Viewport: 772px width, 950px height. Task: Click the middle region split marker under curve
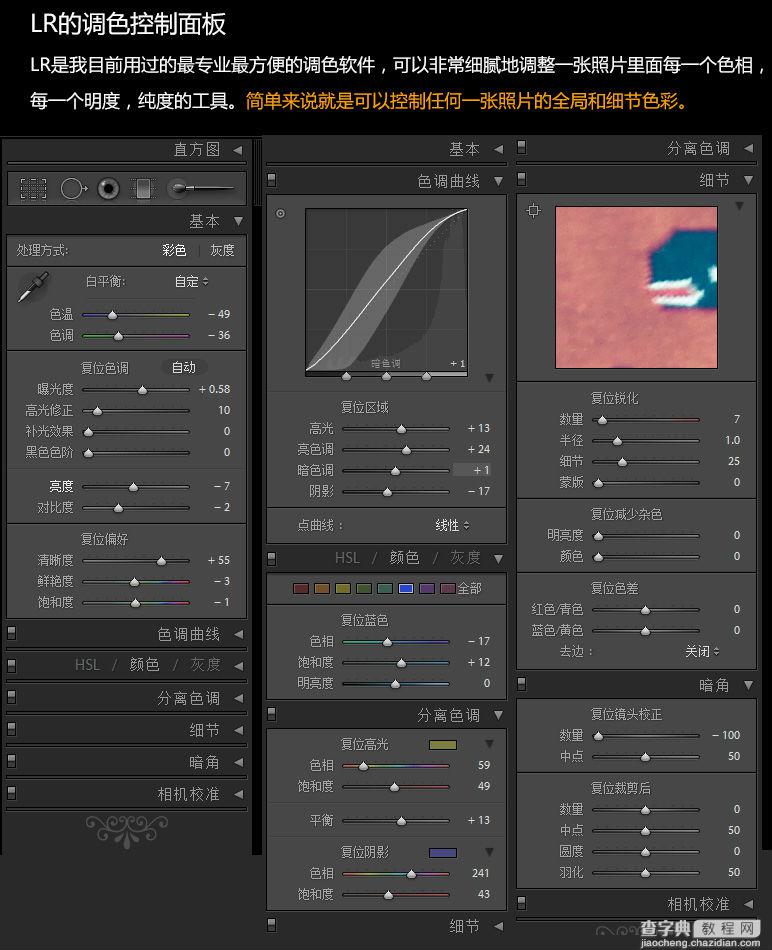(x=386, y=376)
